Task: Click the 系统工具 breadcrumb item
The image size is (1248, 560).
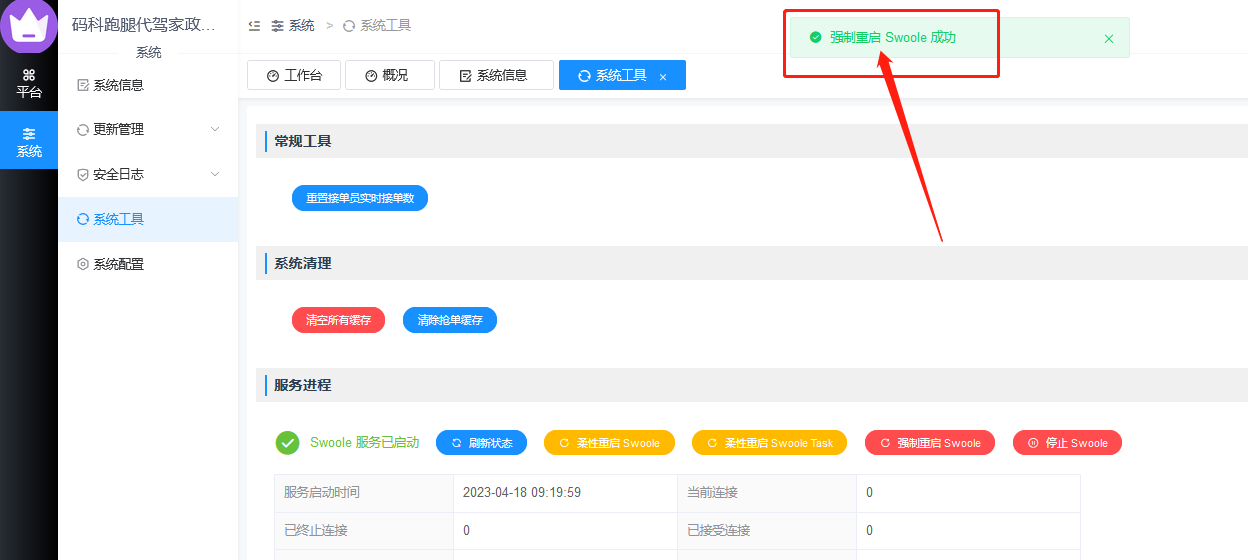Action: tap(377, 25)
